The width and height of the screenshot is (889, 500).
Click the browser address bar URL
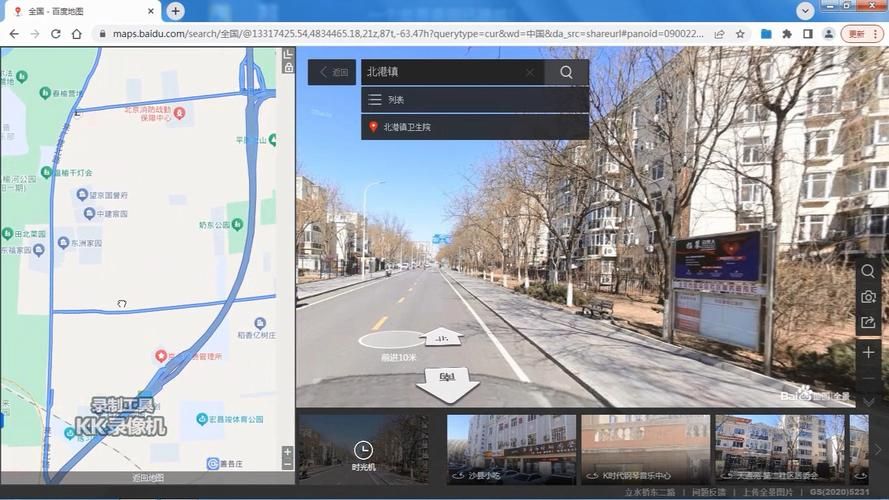click(400, 33)
